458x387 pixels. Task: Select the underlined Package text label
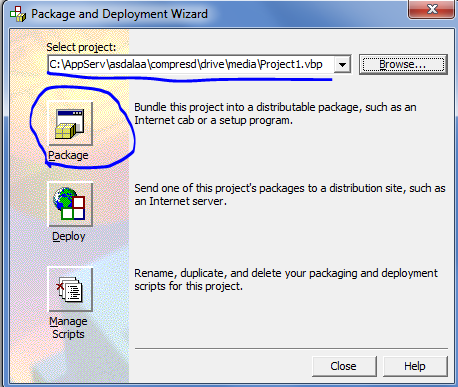pyautogui.click(x=68, y=155)
